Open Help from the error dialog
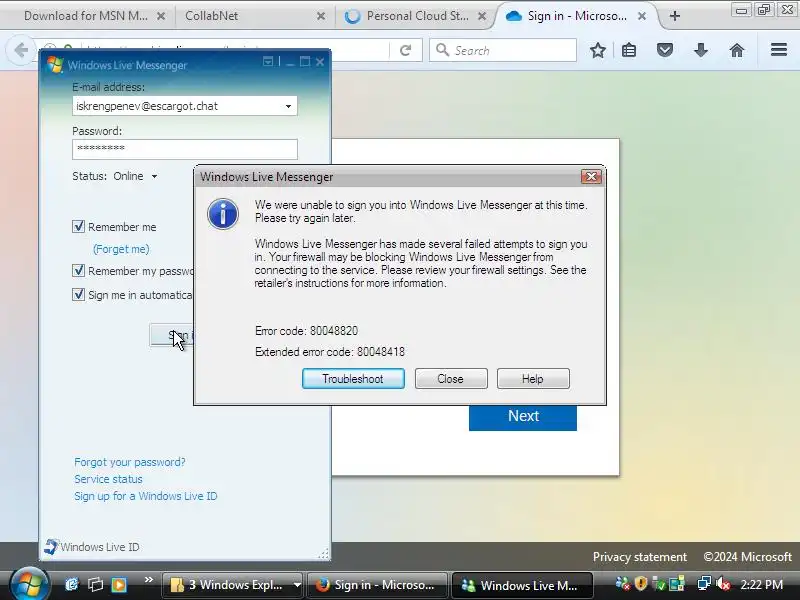This screenshot has height=600, width=800. pos(533,379)
